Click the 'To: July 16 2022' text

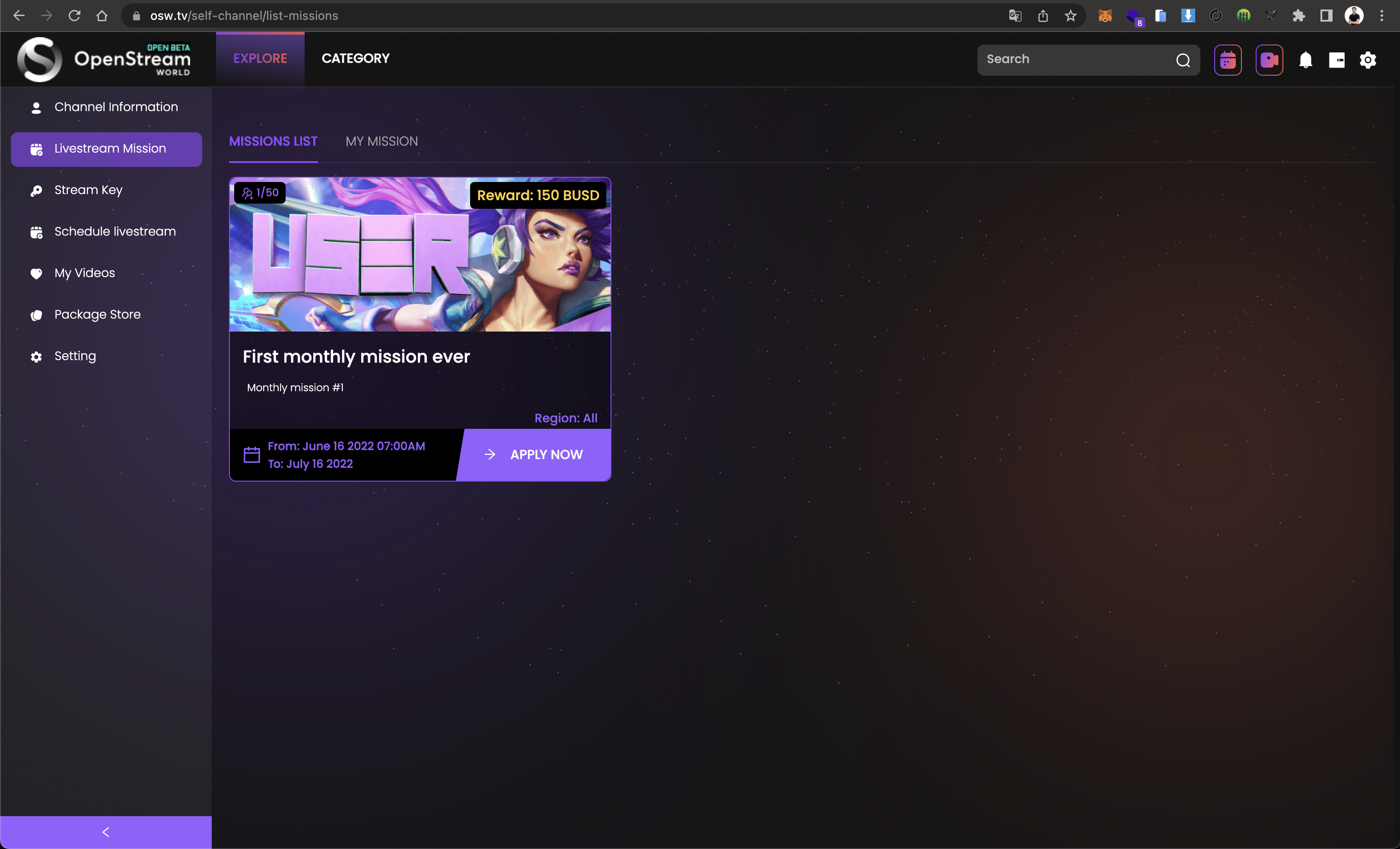(310, 464)
